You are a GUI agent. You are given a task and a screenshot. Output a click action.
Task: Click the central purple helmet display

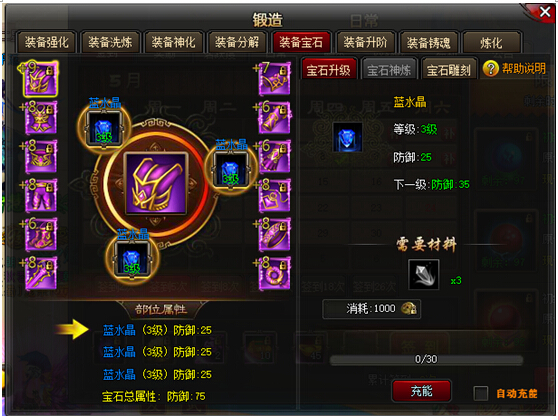point(156,183)
